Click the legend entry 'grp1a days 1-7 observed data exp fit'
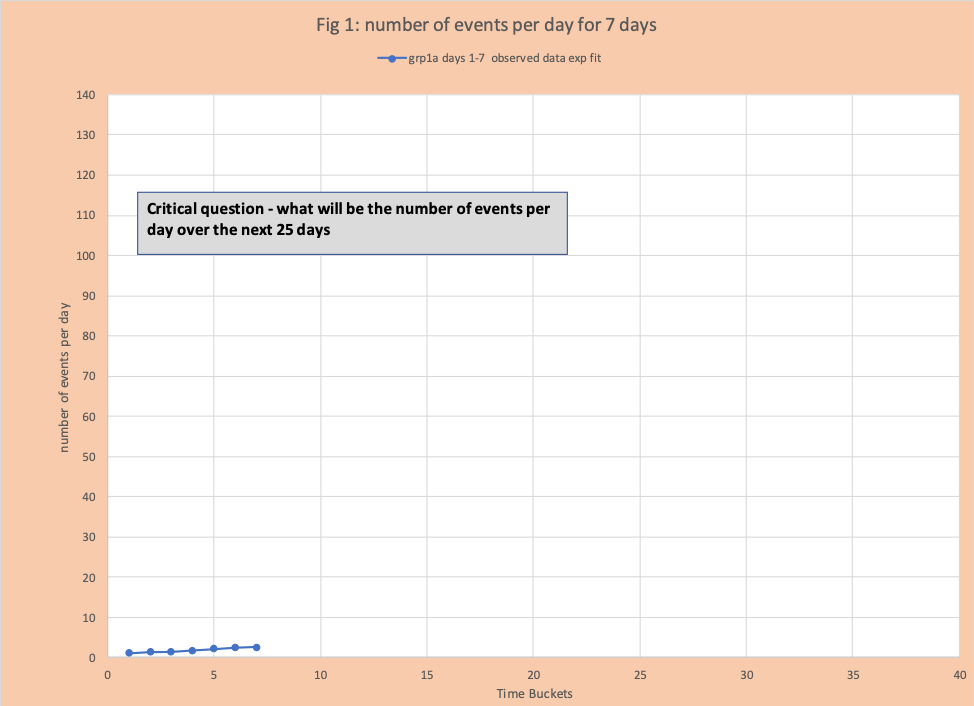The height and width of the screenshot is (706, 974). (x=489, y=58)
